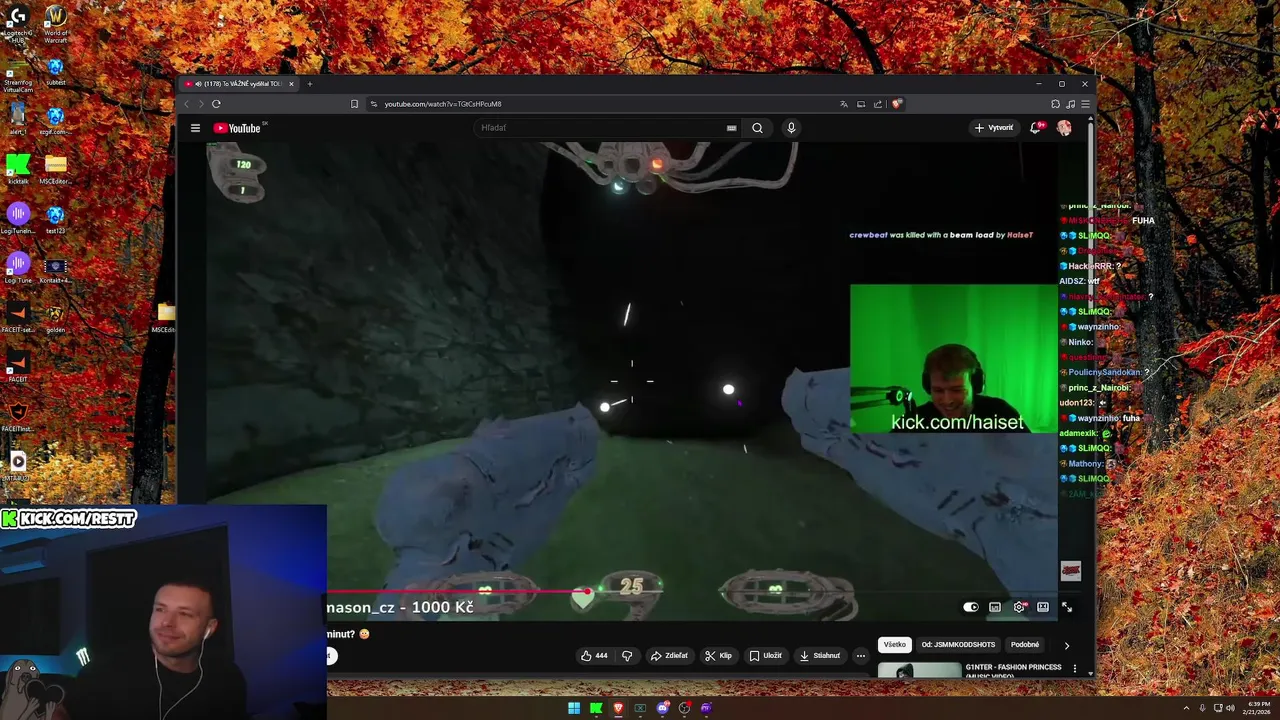The width and height of the screenshot is (1280, 720).
Task: Open the kicktalk desktop shortcut
Action: (x=18, y=169)
